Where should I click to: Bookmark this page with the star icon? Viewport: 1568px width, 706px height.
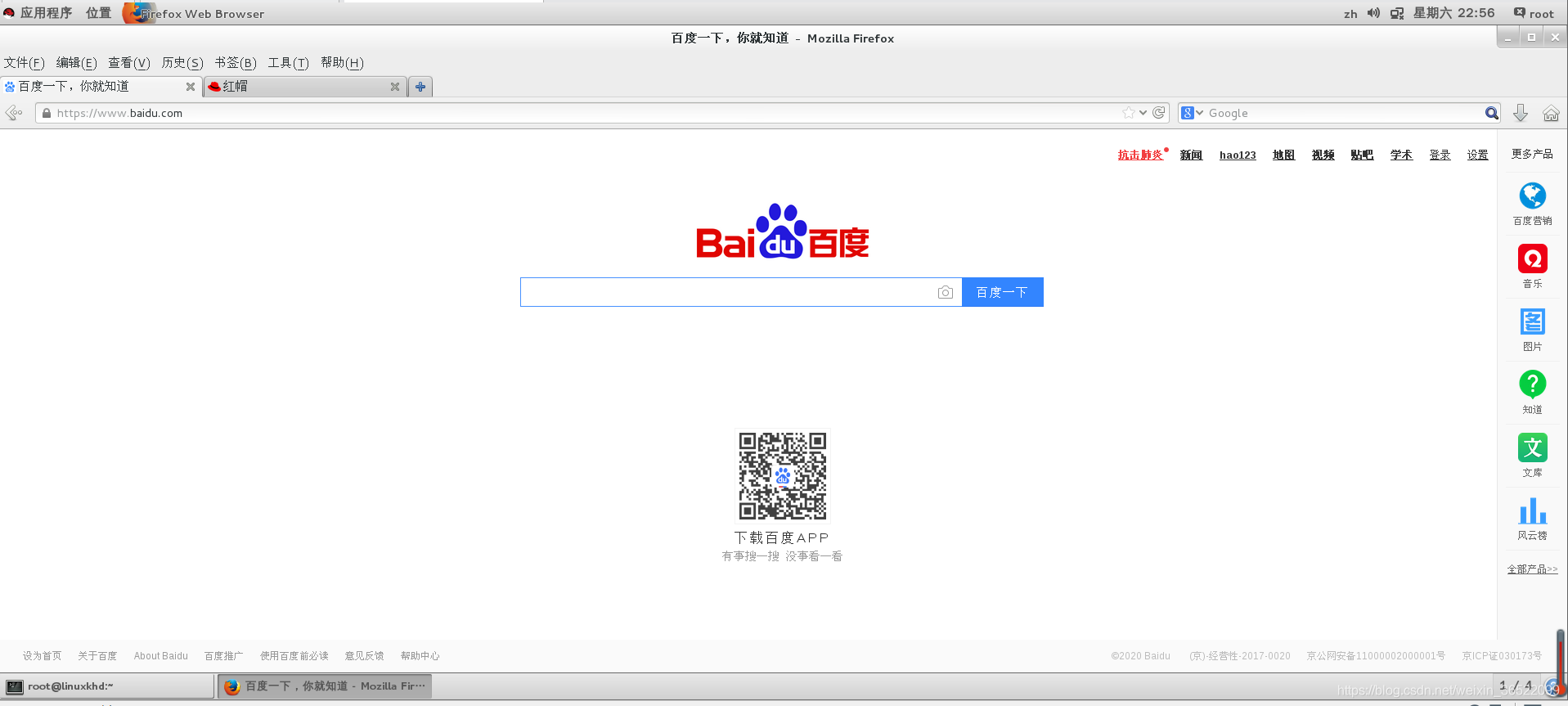click(1129, 113)
